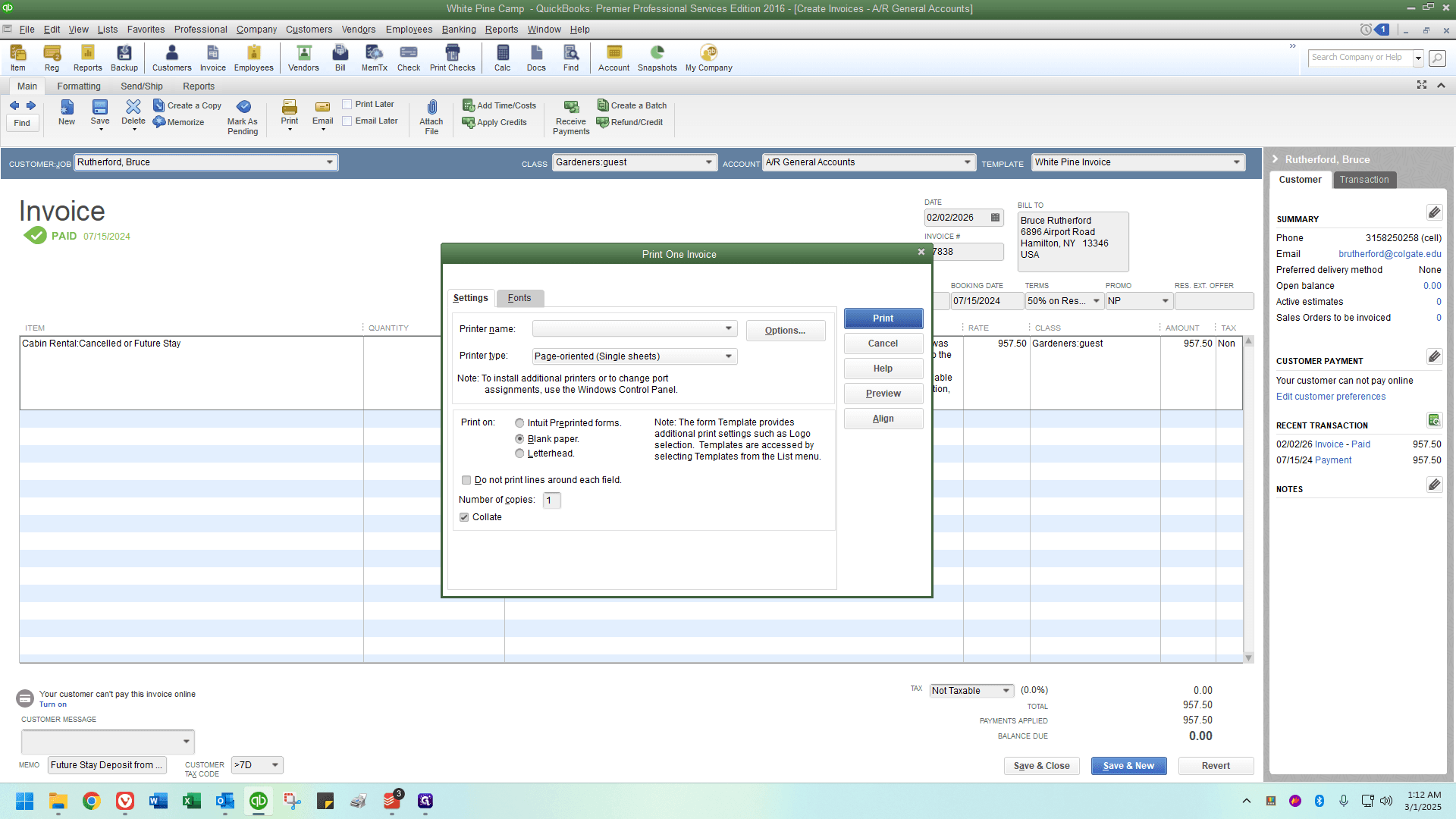Click the Bill toolbar icon
This screenshot has width=1456, height=819.
[x=340, y=58]
